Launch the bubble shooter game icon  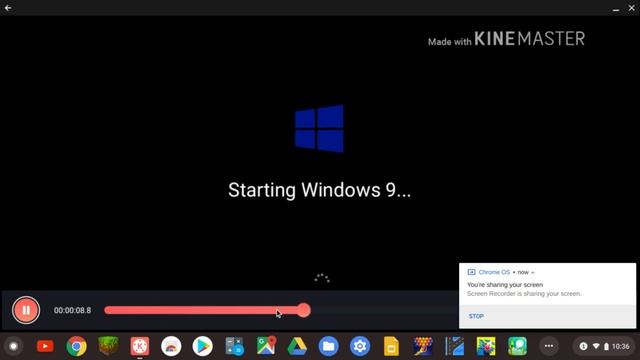423,346
